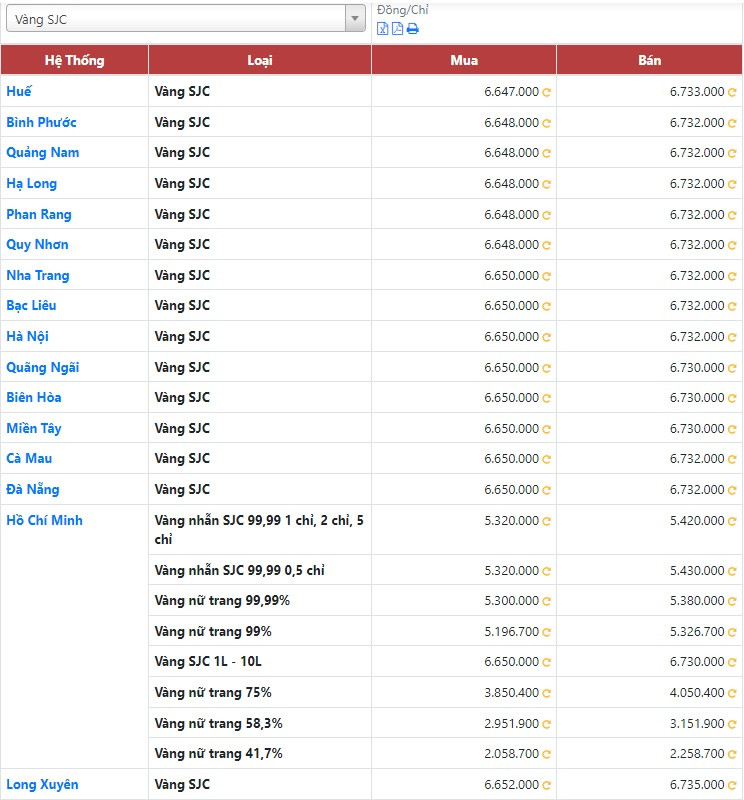Click the Mua column header

[x=464, y=60]
